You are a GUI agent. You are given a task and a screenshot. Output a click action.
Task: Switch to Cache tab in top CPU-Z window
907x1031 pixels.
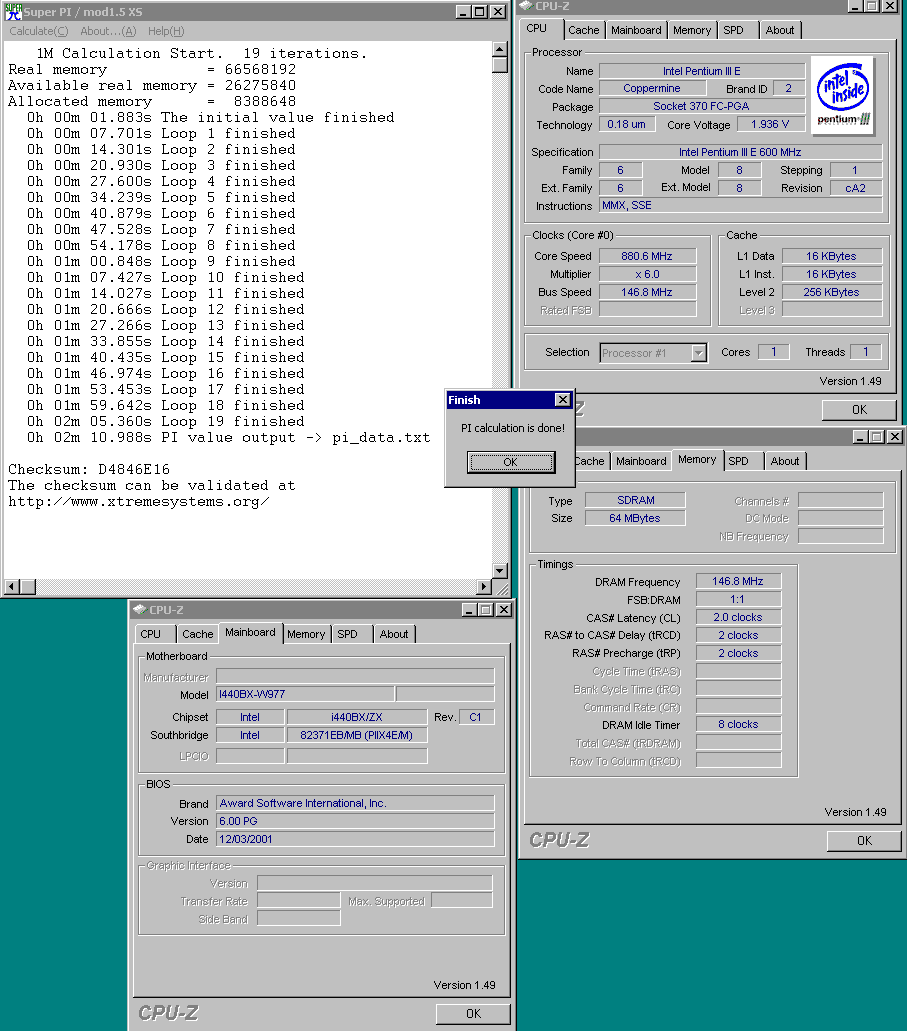point(583,30)
